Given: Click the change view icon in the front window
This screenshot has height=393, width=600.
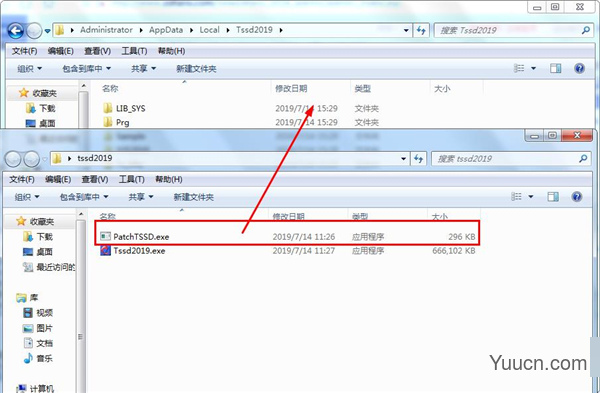Looking at the screenshot, I should point(516,196).
